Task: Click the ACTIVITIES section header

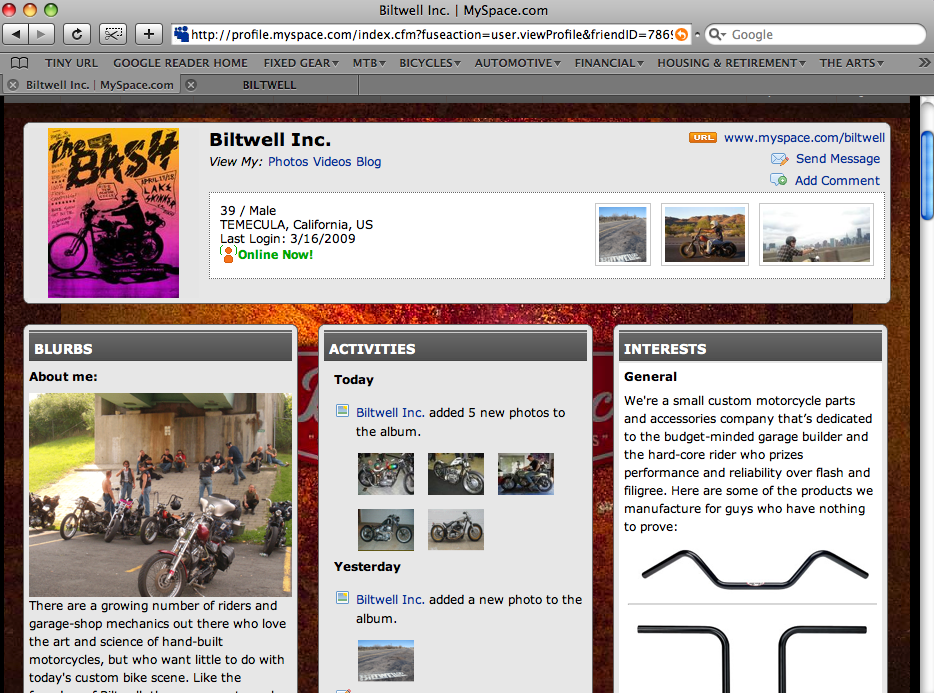Action: 455,349
